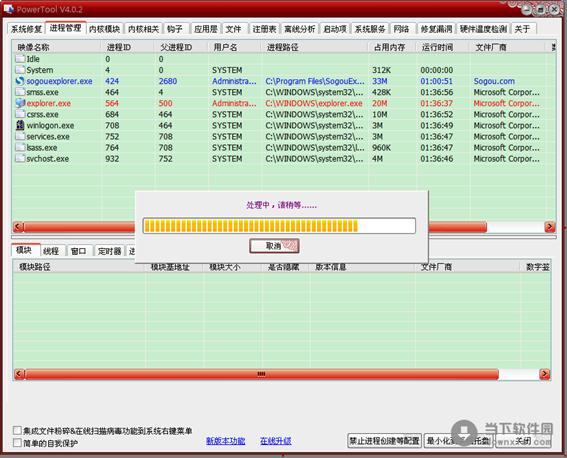This screenshot has height=458, width=567.
Task: Switch to the 内核模块 tab
Action: (104, 29)
